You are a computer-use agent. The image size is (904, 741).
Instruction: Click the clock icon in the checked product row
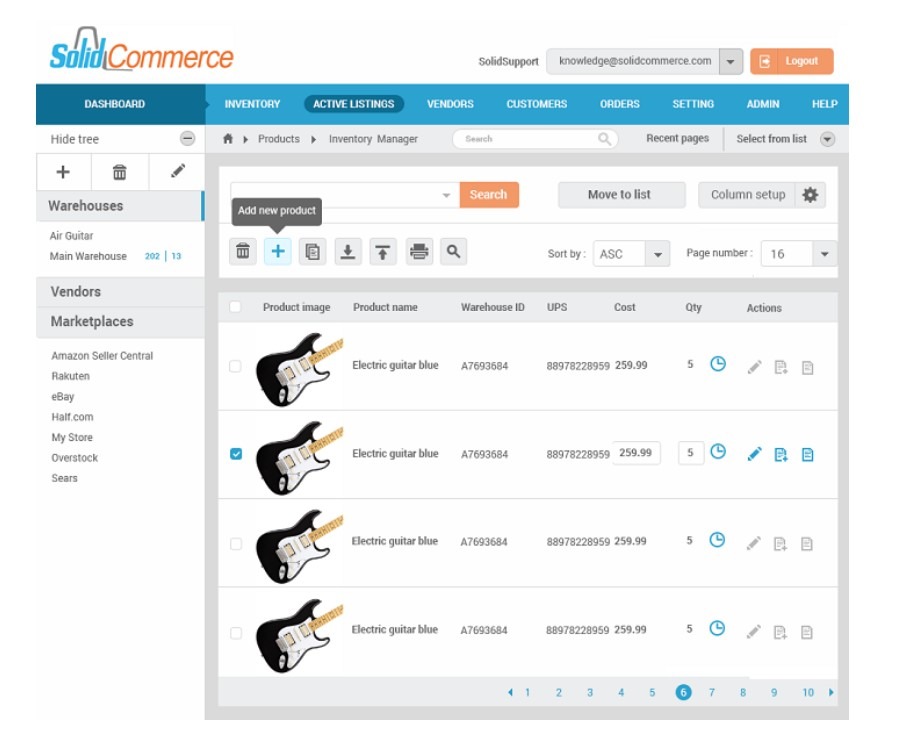(718, 452)
